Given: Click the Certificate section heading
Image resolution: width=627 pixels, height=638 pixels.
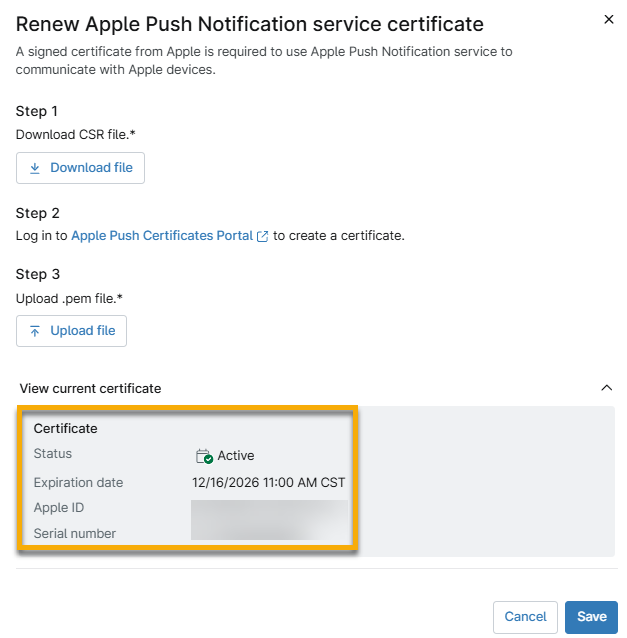Looking at the screenshot, I should [66, 428].
